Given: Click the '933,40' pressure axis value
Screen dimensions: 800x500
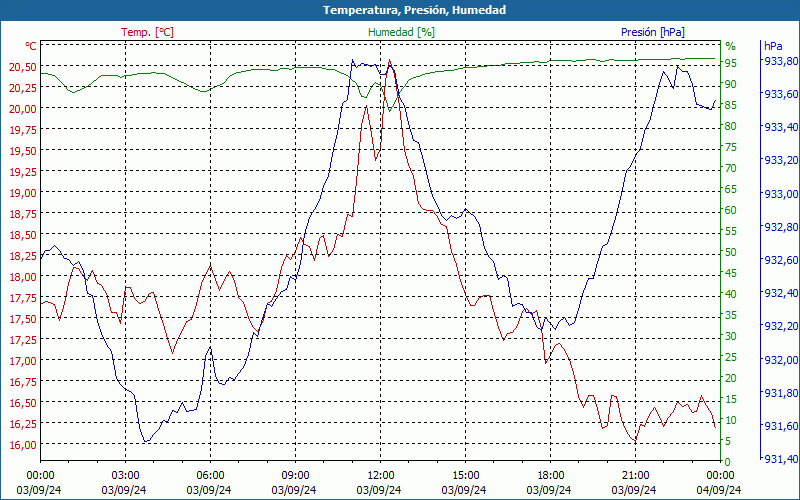Looking at the screenshot, I should pyautogui.click(x=781, y=127).
